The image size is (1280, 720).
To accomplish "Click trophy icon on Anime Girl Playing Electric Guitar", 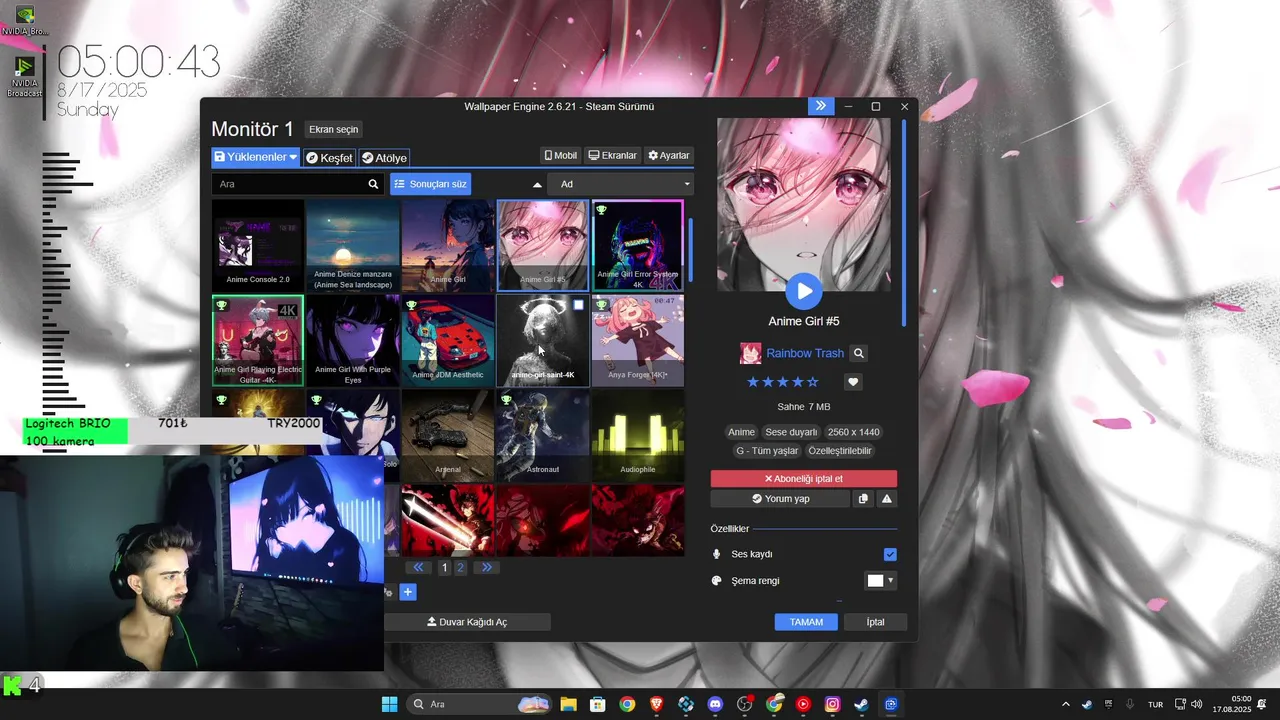I will coord(222,305).
